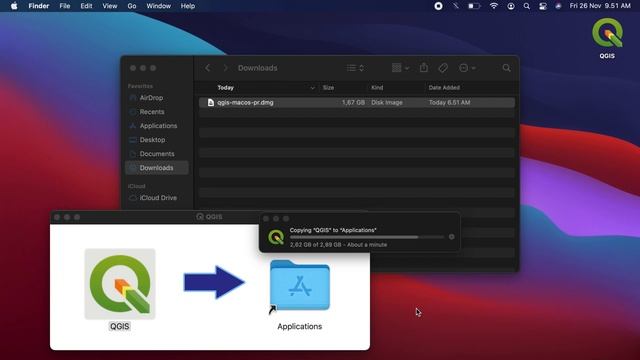
Task: Open the View menu
Action: [x=109, y=6]
